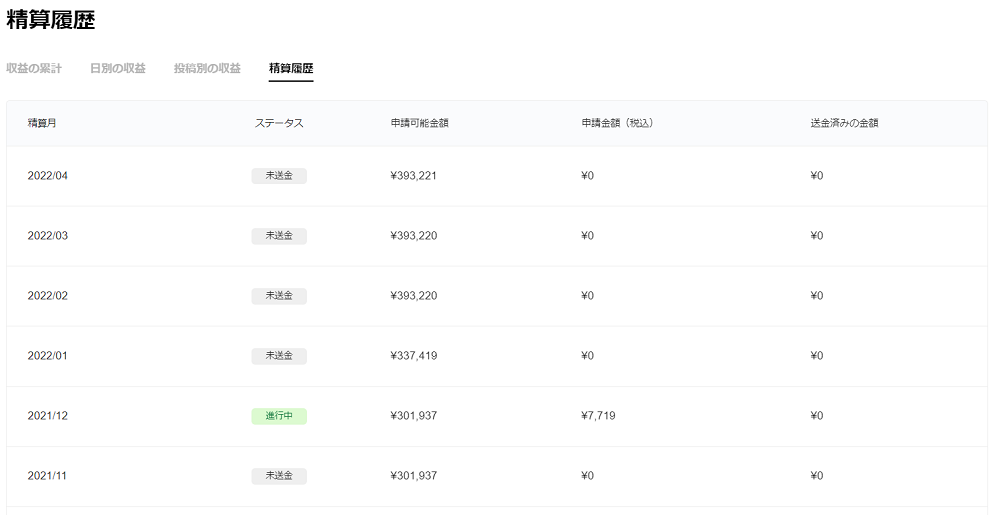Screen dimensions: 1000x515
Task: Click the ¥393,221 available amount
Action: [x=414, y=176]
